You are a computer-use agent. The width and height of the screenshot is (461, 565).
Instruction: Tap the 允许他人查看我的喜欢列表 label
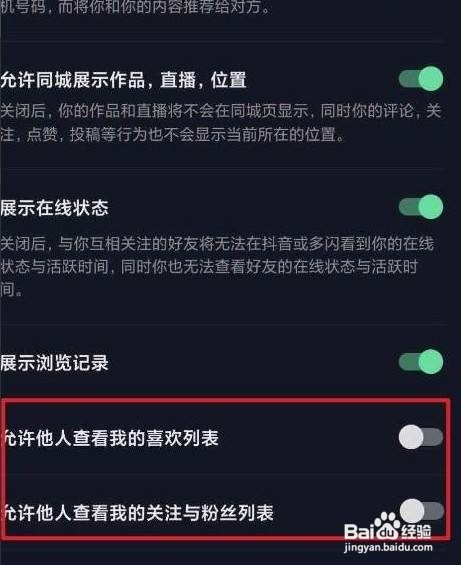click(110, 438)
